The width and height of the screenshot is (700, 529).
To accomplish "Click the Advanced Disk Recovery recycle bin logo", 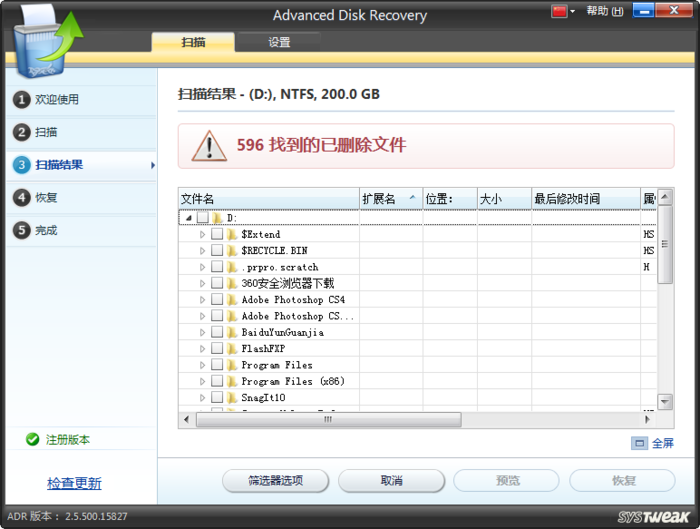I will click(47, 42).
